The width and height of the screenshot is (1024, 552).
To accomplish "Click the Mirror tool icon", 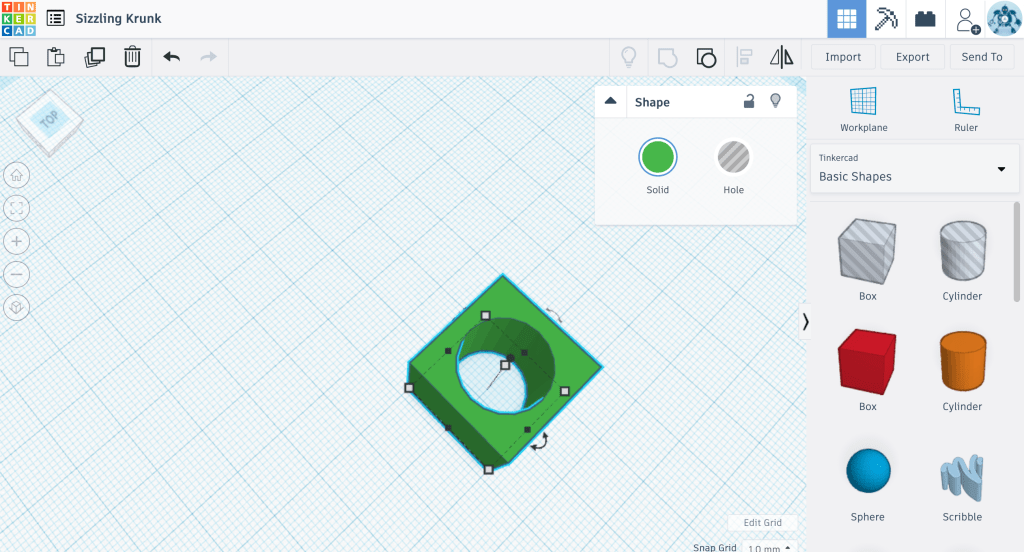I will click(x=781, y=57).
